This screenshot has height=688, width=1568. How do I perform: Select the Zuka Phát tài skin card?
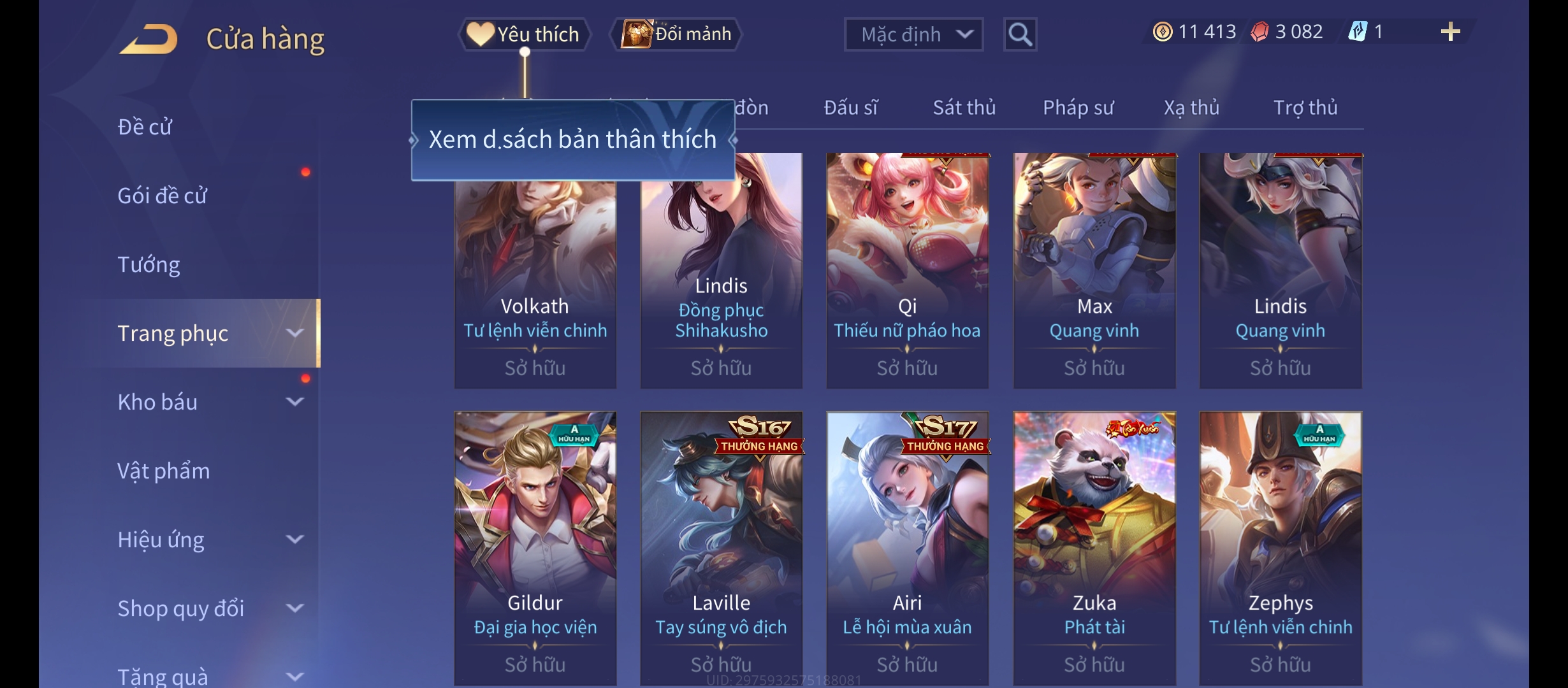1094,548
